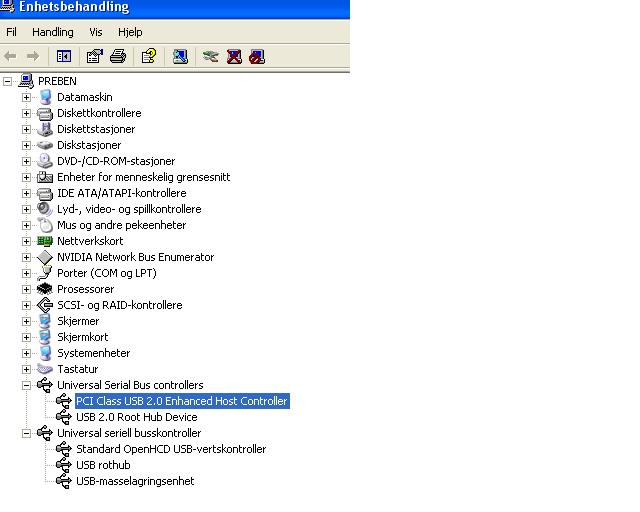Select Enheter for menneskelig grensesnitt
Image resolution: width=640 pixels, height=512 pixels.
pyautogui.click(x=144, y=177)
